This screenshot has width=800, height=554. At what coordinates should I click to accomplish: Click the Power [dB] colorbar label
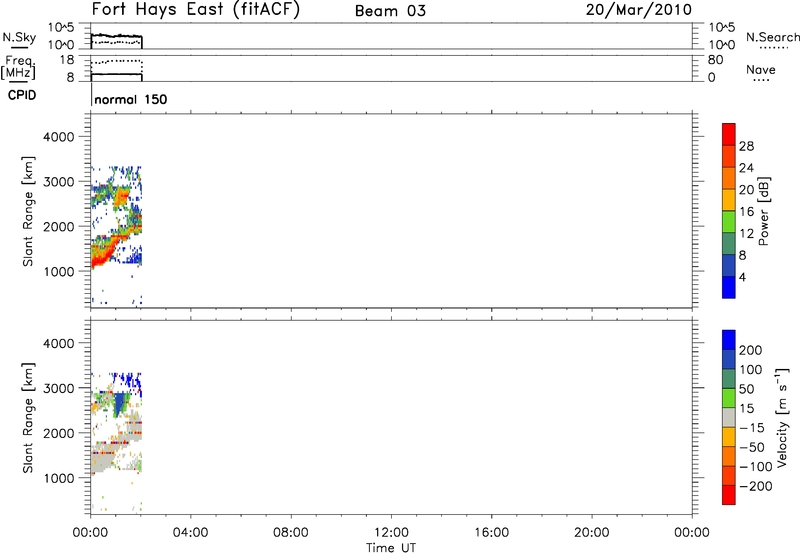tap(764, 211)
